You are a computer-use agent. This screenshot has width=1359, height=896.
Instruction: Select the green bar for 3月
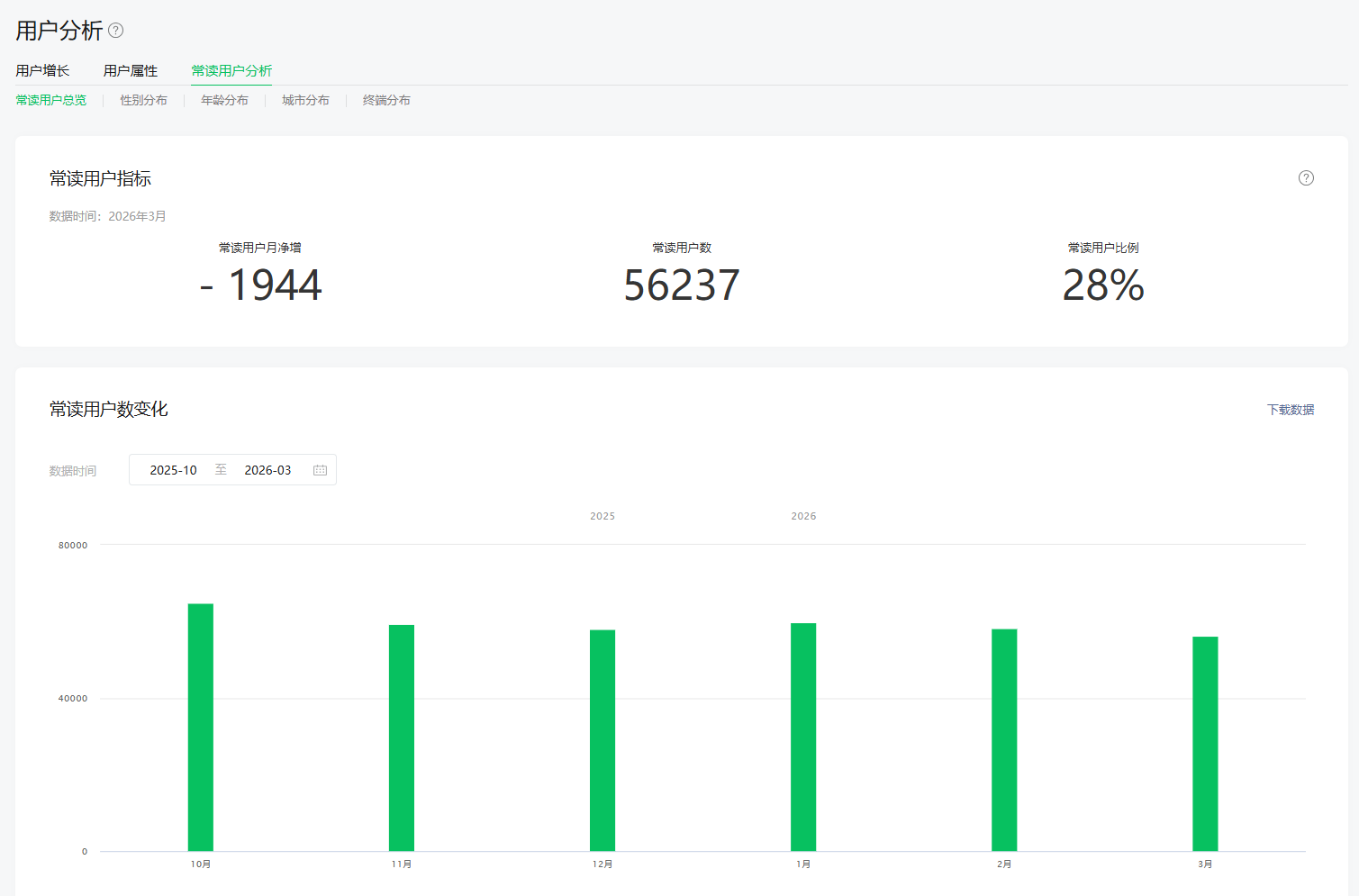tap(1205, 744)
